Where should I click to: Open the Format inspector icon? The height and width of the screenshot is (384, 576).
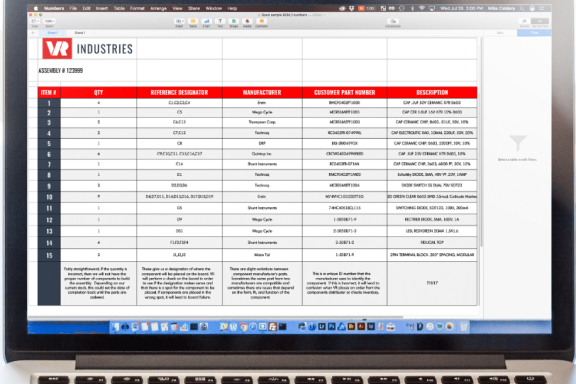pos(524,21)
